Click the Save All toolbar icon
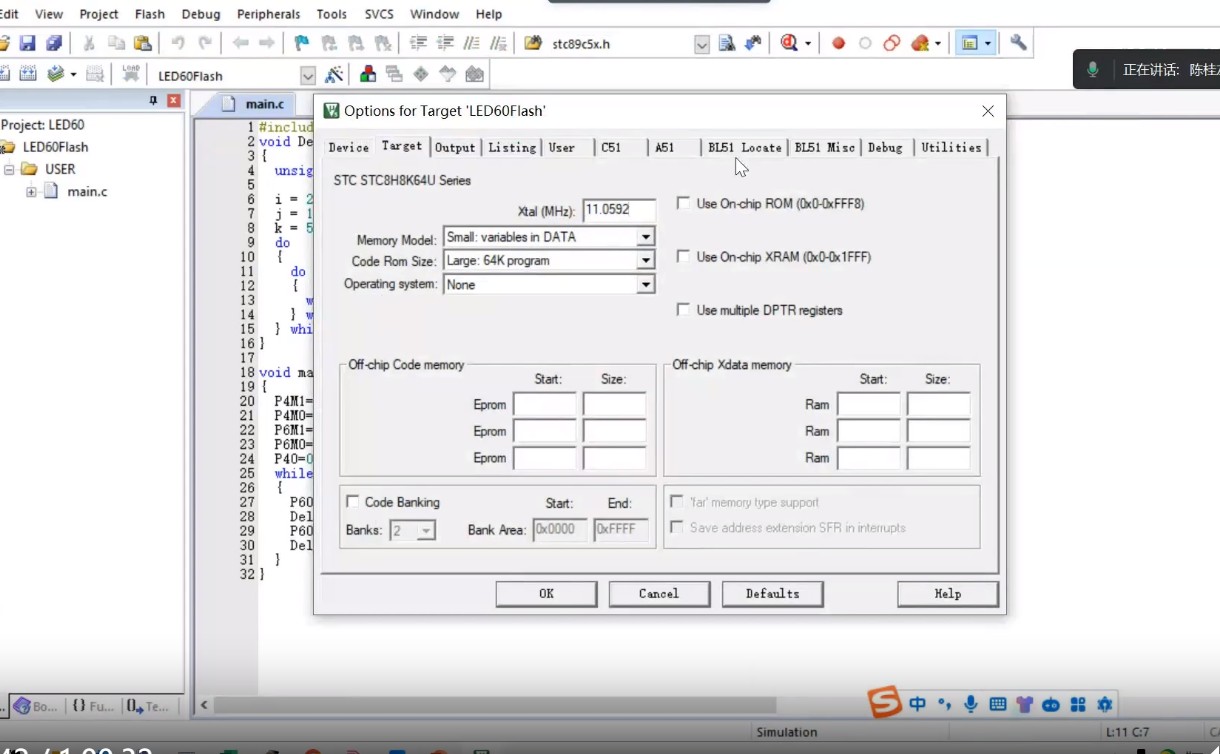The image size is (1220, 754). click(54, 43)
